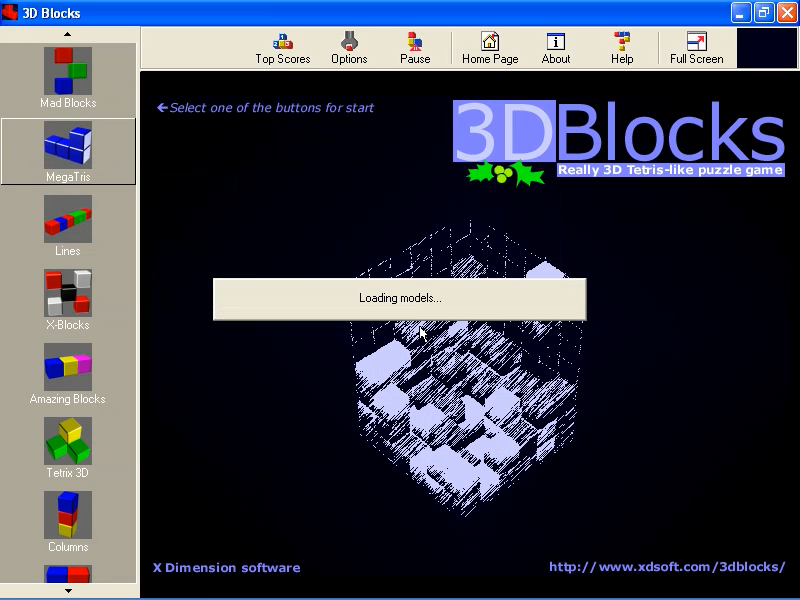Viewport: 800px width, 600px height.
Task: Click the Loading models progress dialog
Action: click(399, 298)
